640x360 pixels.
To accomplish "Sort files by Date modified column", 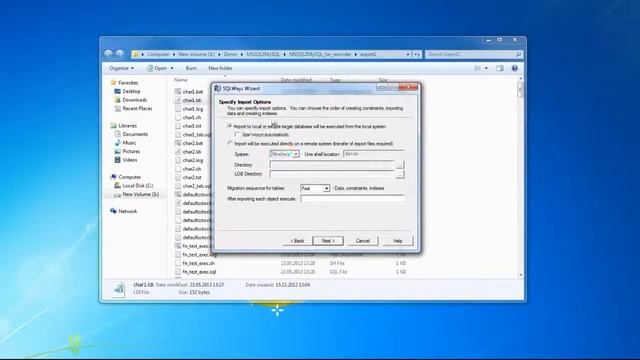I will pyautogui.click(x=296, y=80).
